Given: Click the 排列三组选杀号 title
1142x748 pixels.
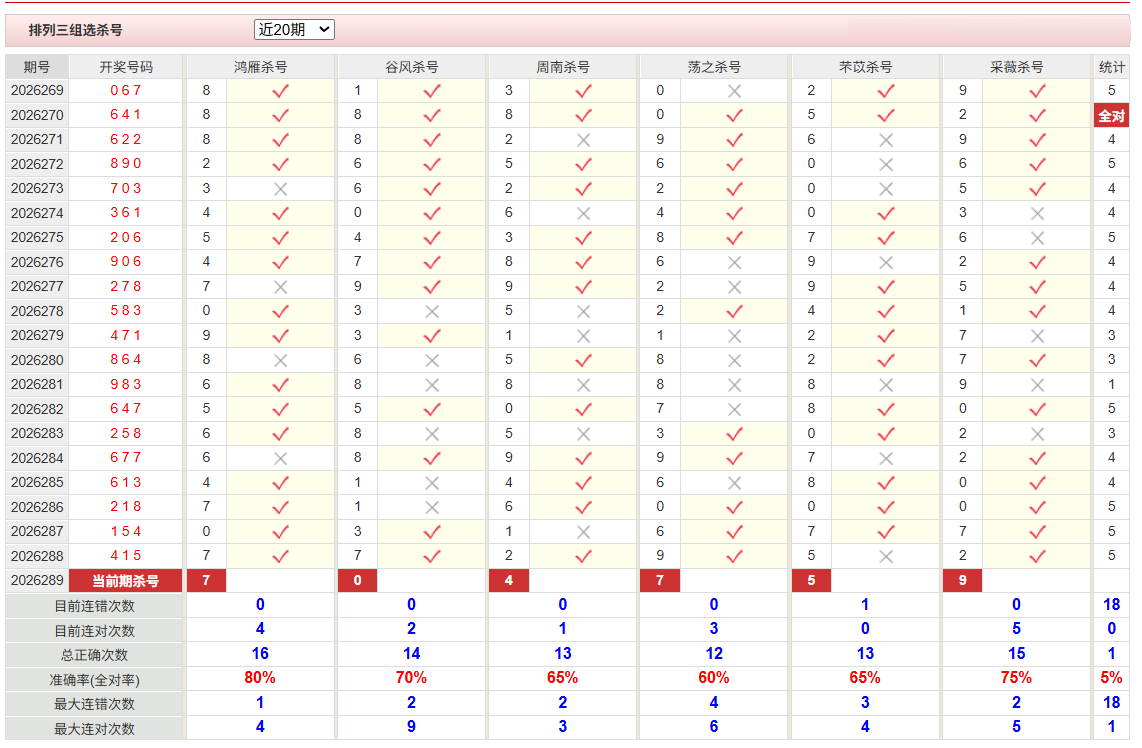Looking at the screenshot, I should pyautogui.click(x=75, y=30).
